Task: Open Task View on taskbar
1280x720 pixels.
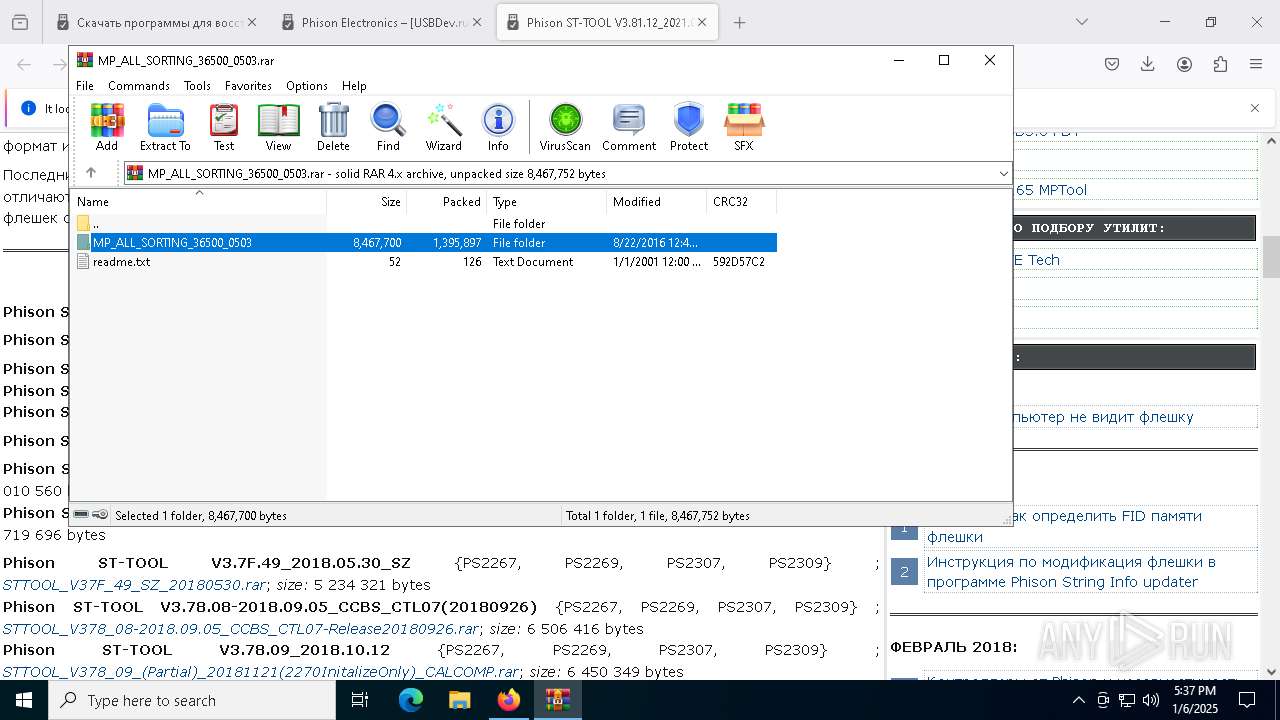Action: click(360, 700)
